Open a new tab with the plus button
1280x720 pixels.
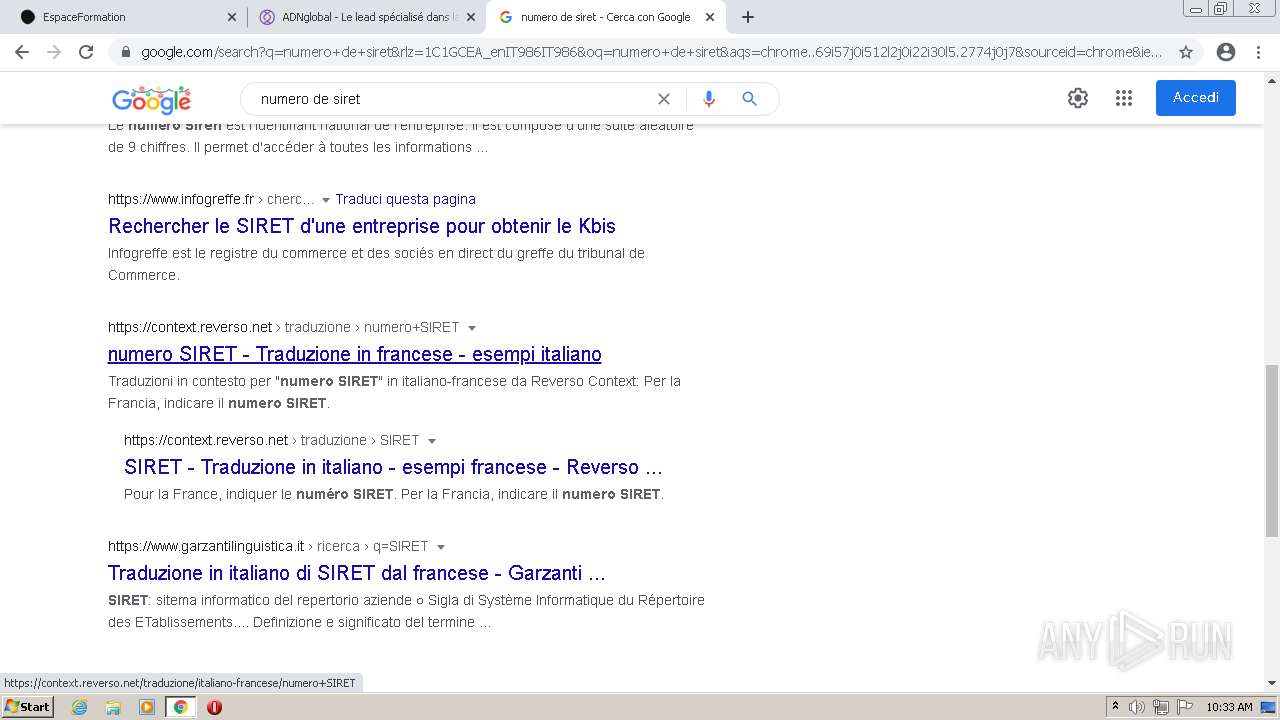(748, 17)
